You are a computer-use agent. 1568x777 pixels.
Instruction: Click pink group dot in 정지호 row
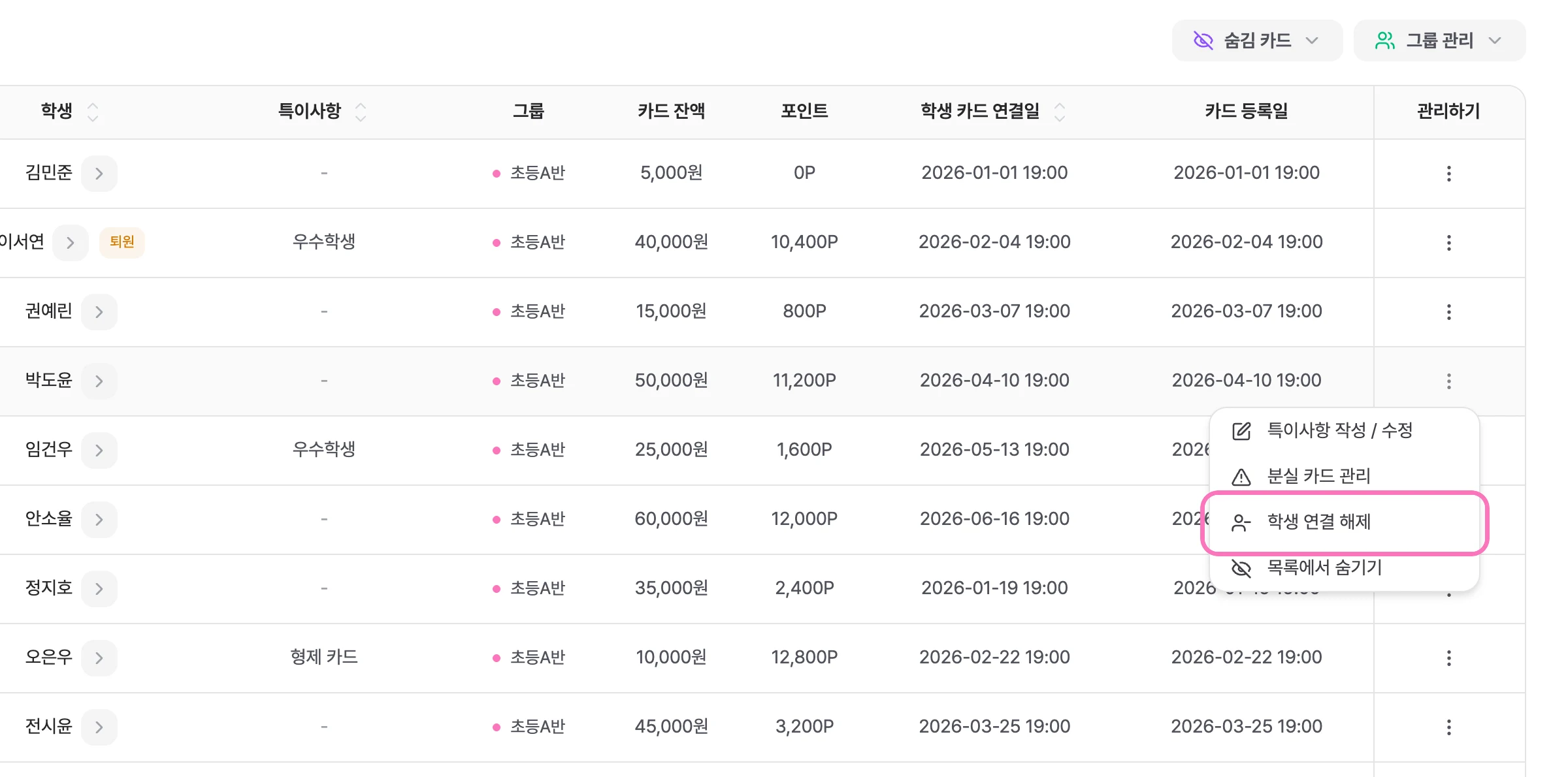click(x=497, y=589)
